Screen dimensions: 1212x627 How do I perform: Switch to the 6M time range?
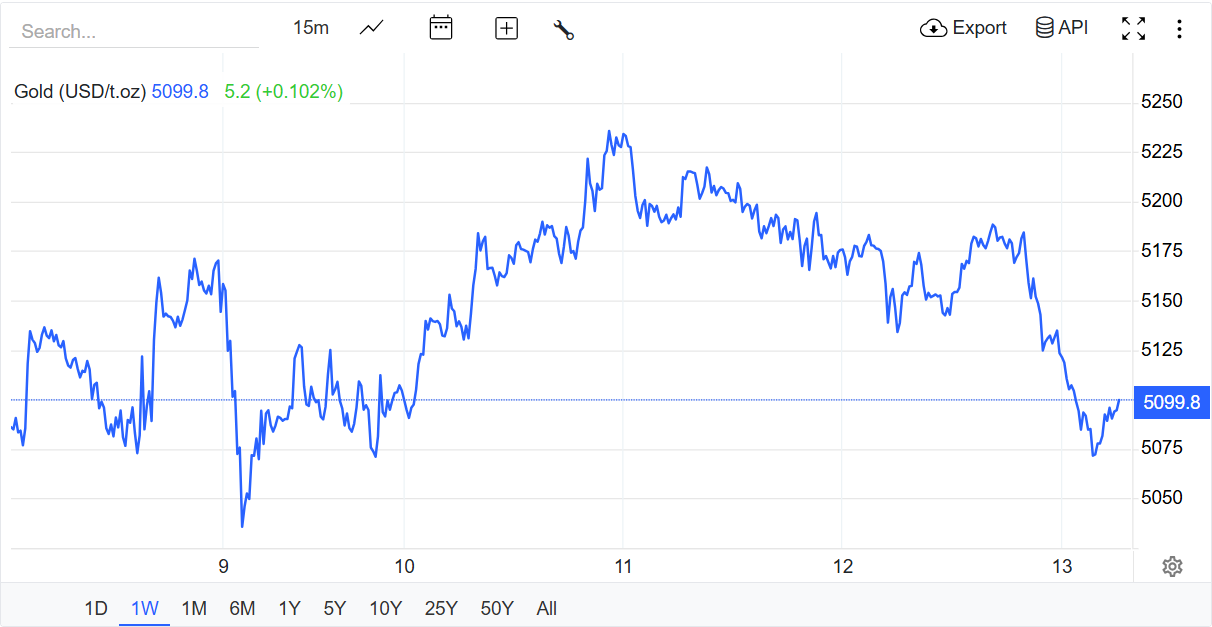(242, 608)
